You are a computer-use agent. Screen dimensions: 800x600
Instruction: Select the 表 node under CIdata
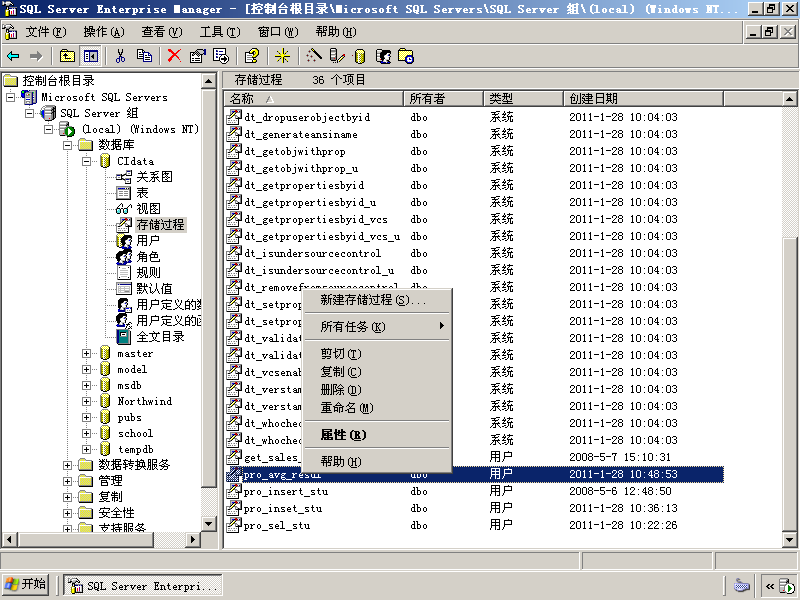click(142, 193)
